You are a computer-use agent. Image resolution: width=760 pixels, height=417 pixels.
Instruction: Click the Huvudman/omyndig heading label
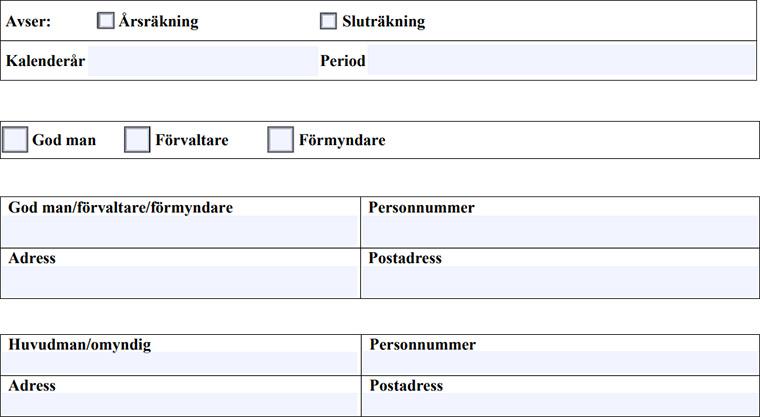pyautogui.click(x=79, y=345)
